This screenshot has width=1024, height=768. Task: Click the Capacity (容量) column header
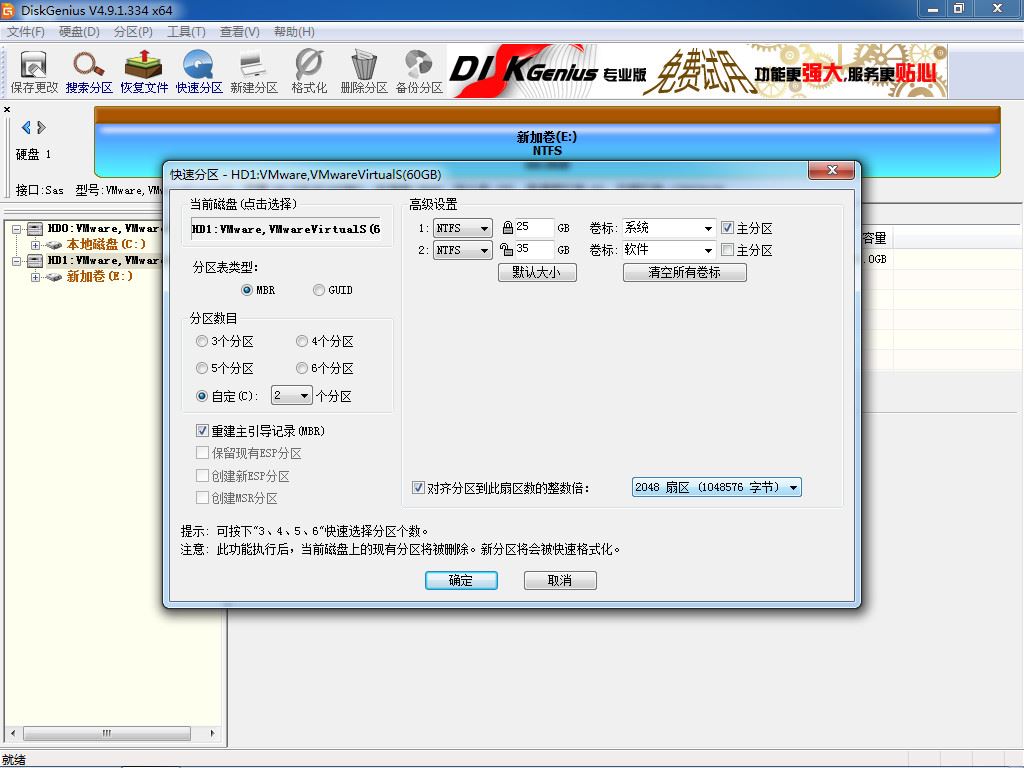874,238
